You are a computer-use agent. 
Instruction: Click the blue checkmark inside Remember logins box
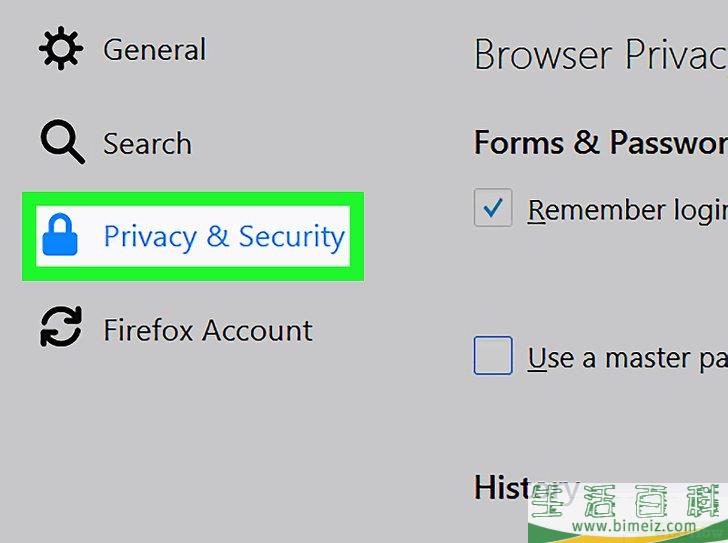point(493,207)
